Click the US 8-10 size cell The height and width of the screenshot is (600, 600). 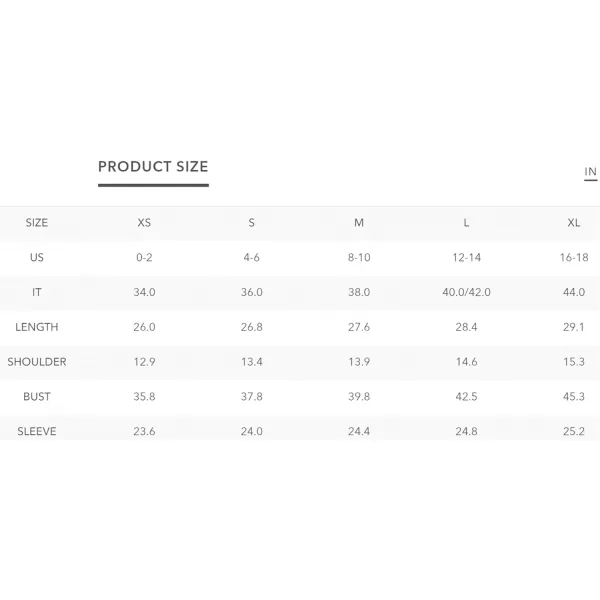click(x=359, y=258)
